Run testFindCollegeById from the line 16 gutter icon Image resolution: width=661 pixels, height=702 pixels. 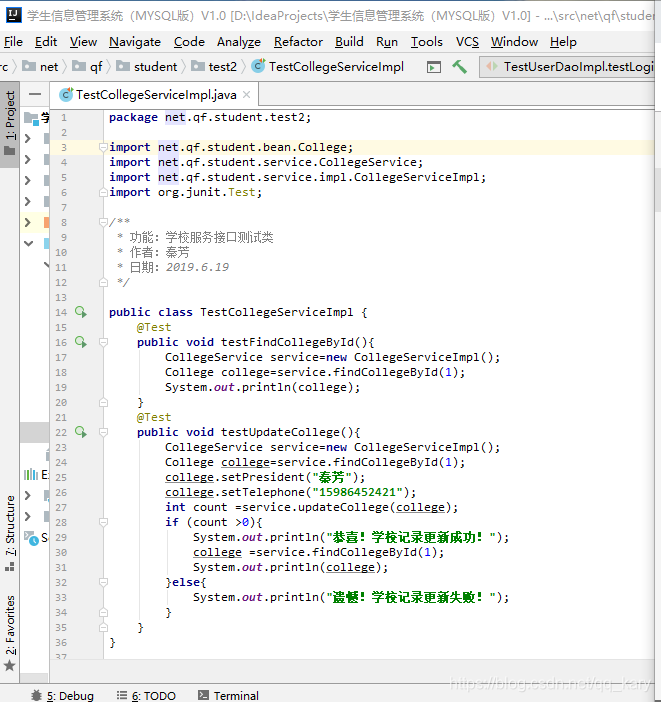tap(81, 342)
